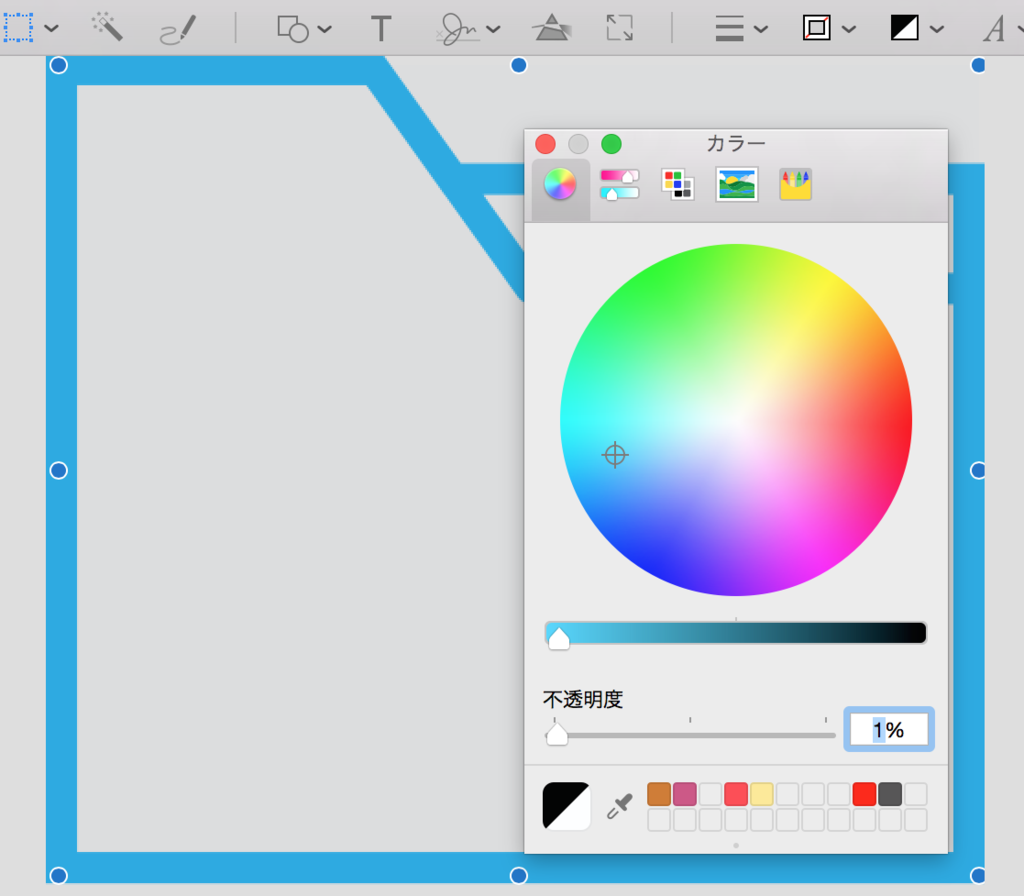
Task: Pick a color on the color wheel crosshair
Action: [x=615, y=455]
